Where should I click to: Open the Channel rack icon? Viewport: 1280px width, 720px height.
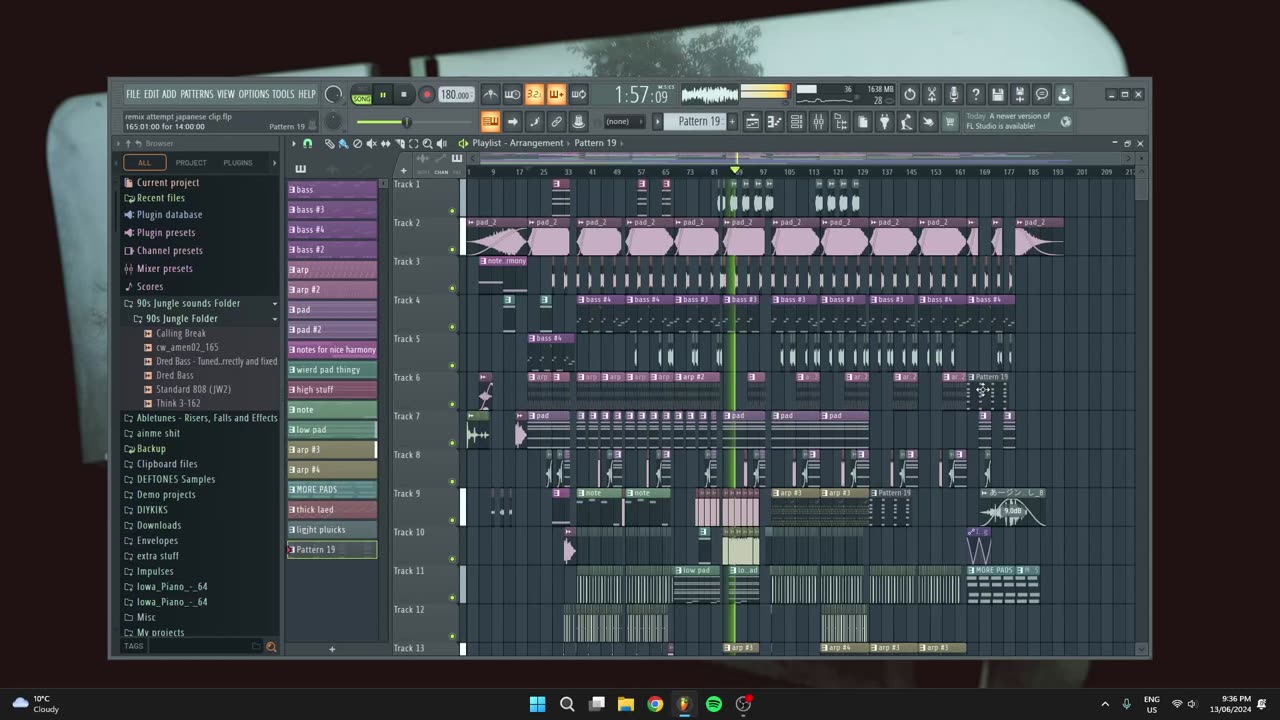pyautogui.click(x=797, y=122)
